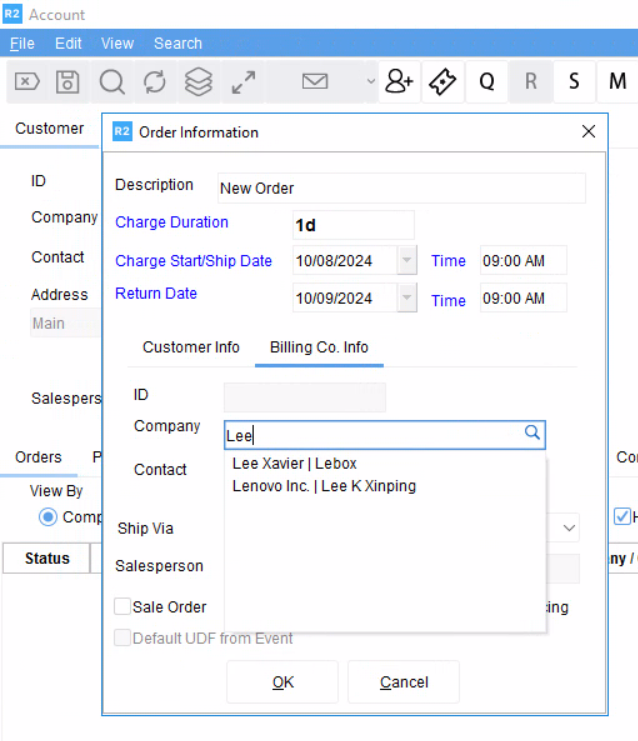Switch to the Customer Info tab
The height and width of the screenshot is (741, 638).
point(191,347)
